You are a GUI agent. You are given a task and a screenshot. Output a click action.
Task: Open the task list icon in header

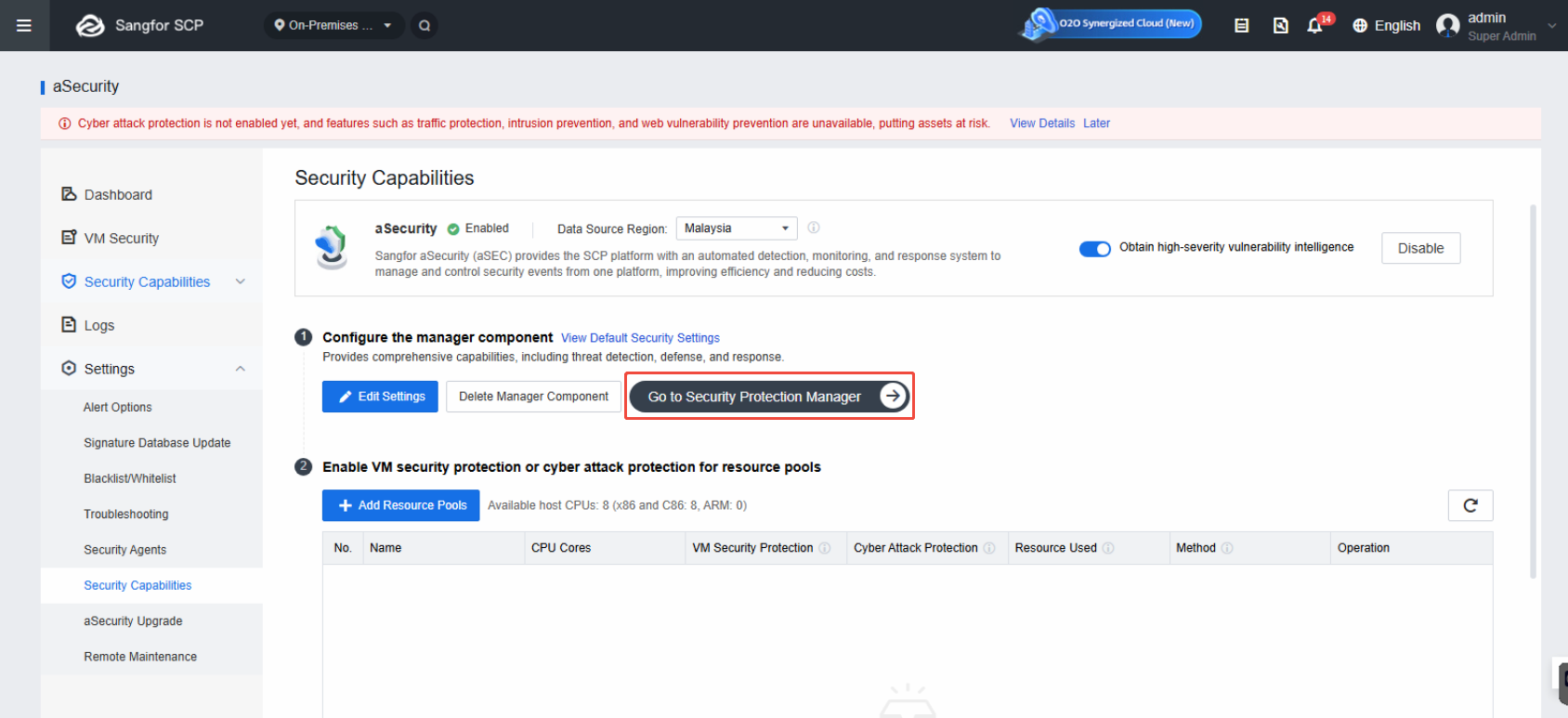[x=1241, y=25]
